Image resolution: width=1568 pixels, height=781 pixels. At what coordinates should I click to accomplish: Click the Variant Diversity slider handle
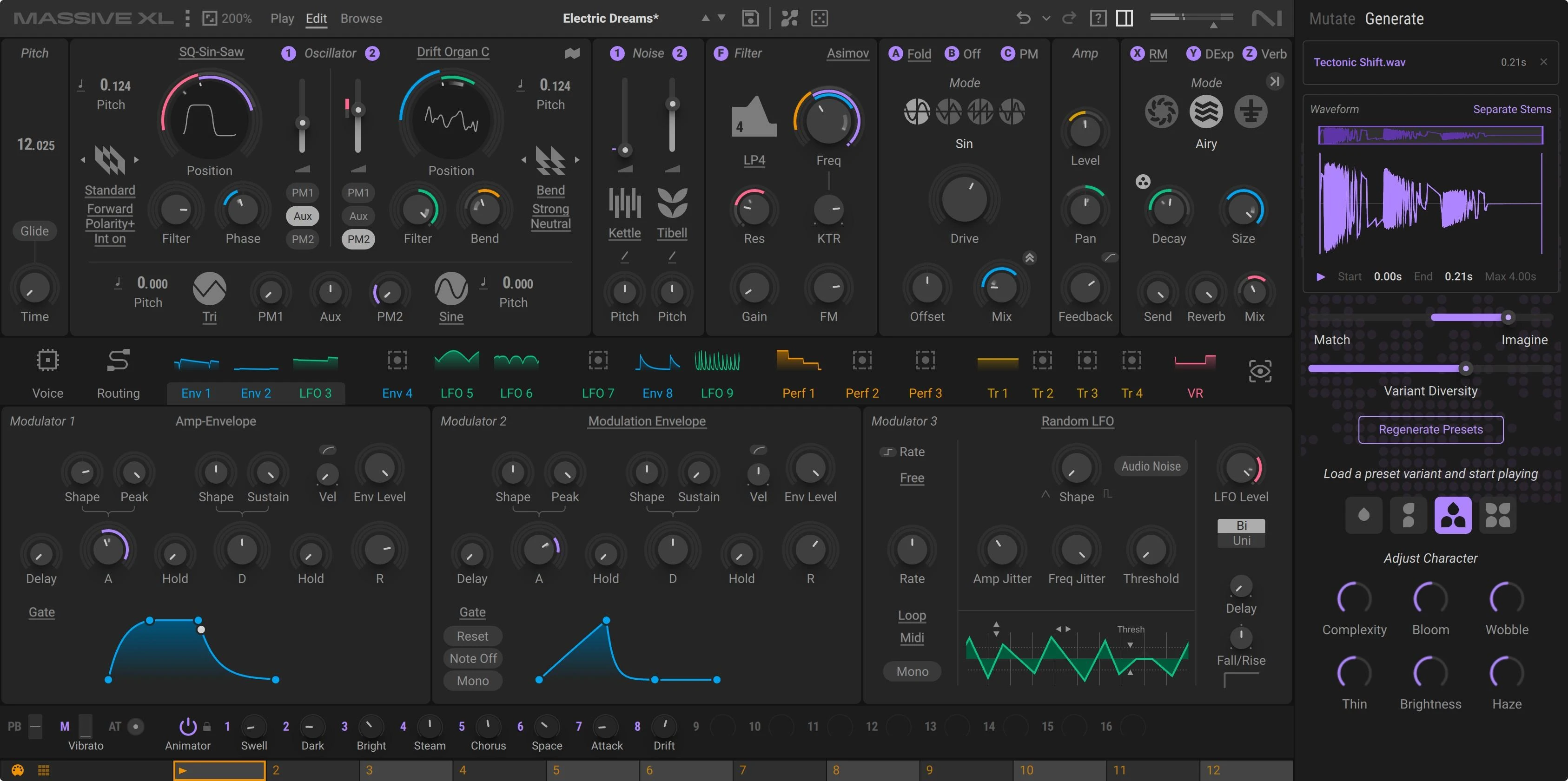click(x=1466, y=368)
